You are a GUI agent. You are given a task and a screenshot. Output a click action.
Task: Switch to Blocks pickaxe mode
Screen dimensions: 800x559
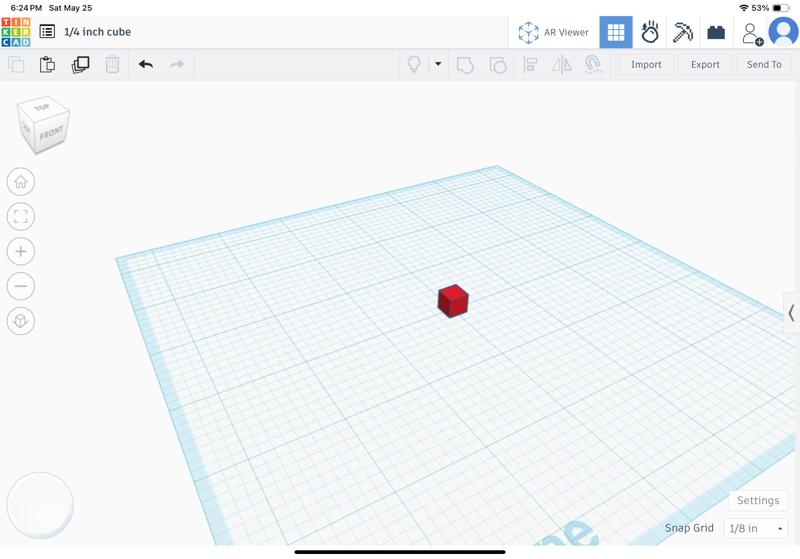tap(683, 32)
